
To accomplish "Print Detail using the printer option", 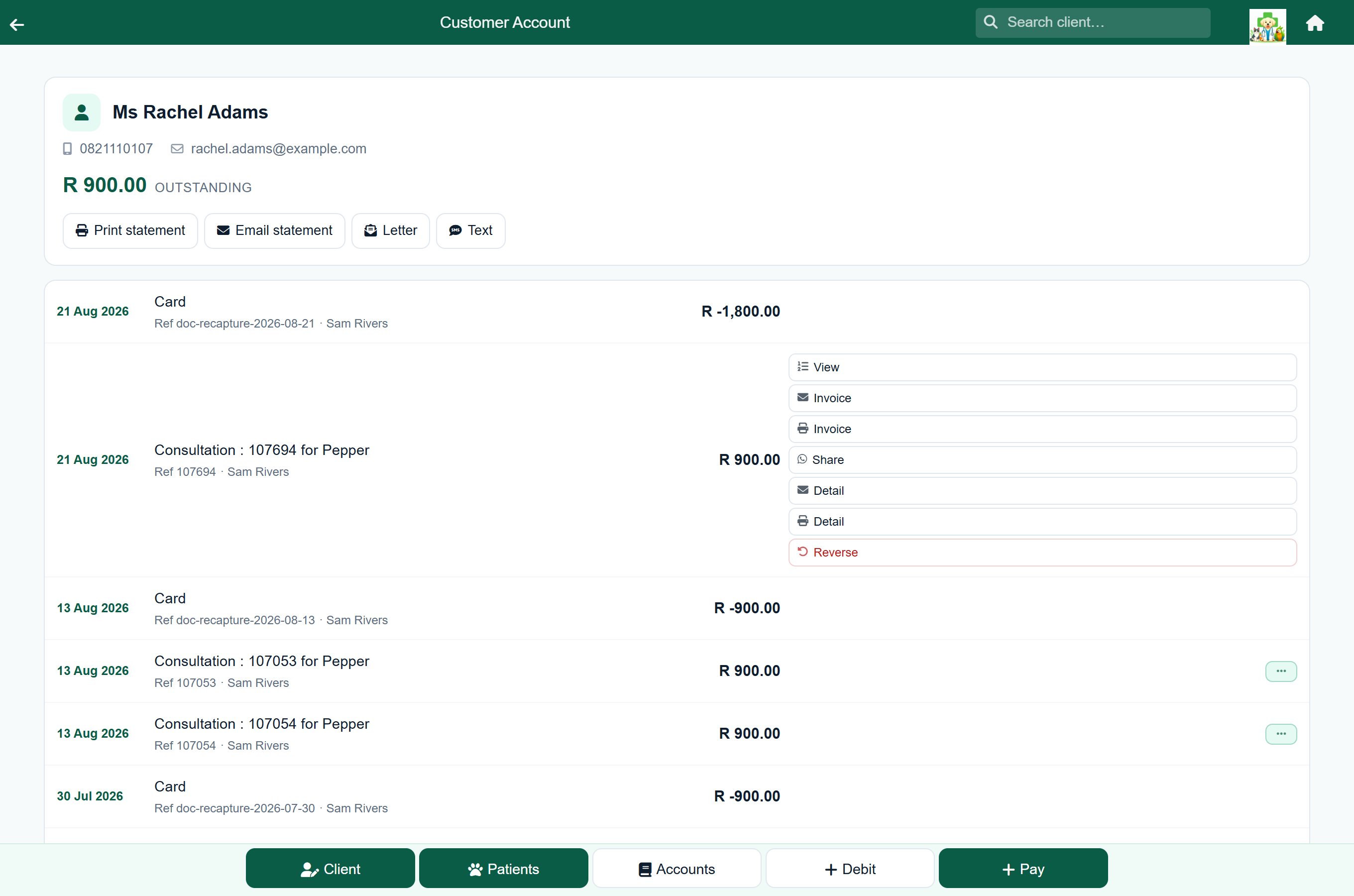I will 1042,521.
